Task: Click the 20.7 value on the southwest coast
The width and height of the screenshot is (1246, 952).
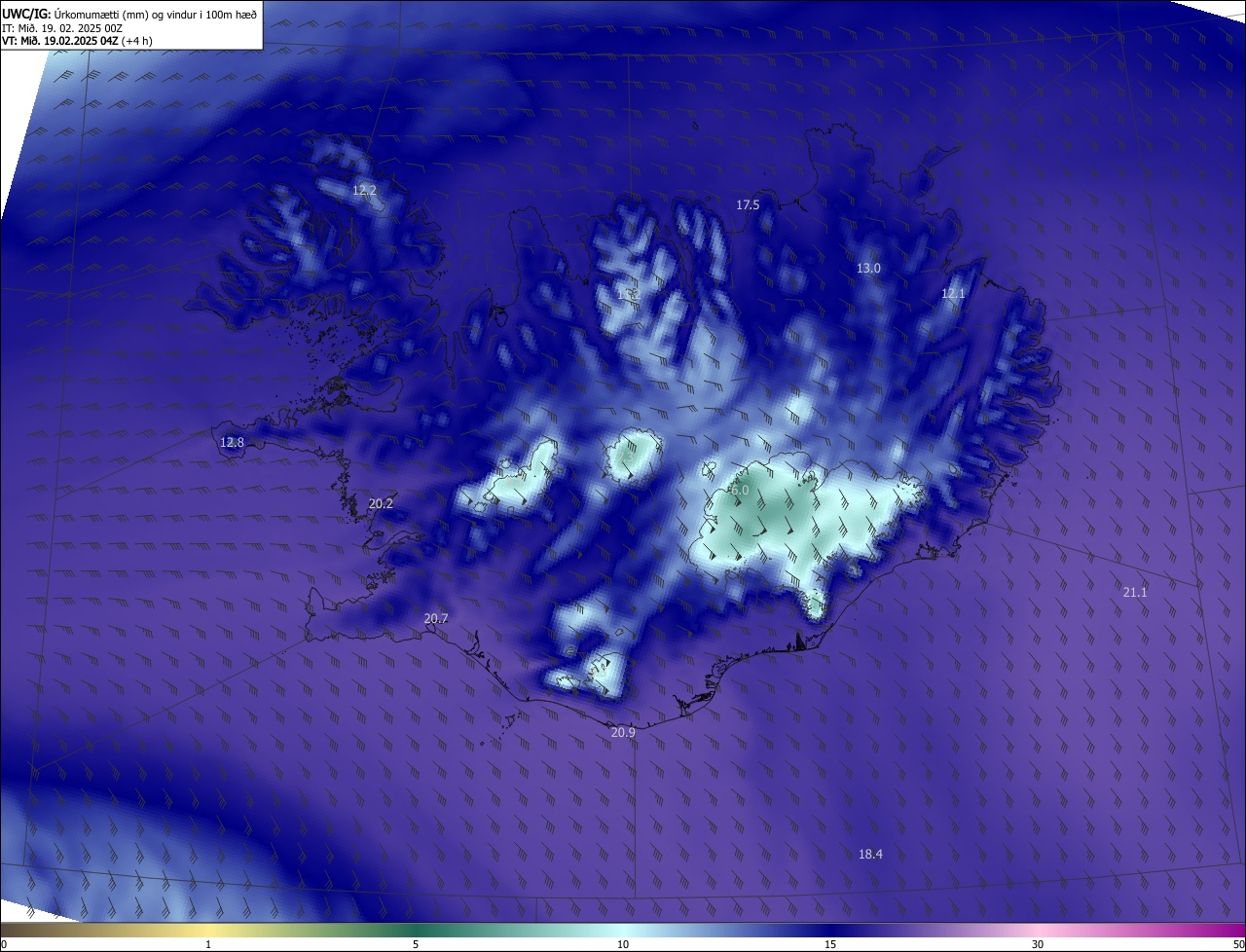Action: pos(436,618)
